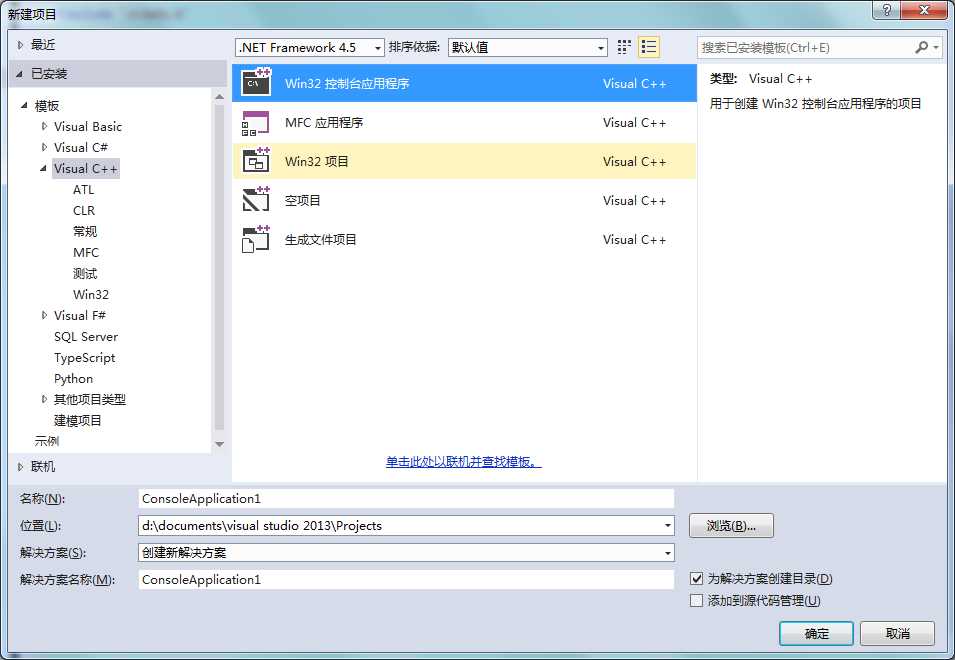Open search options dropdown arrow

pyautogui.click(x=936, y=47)
